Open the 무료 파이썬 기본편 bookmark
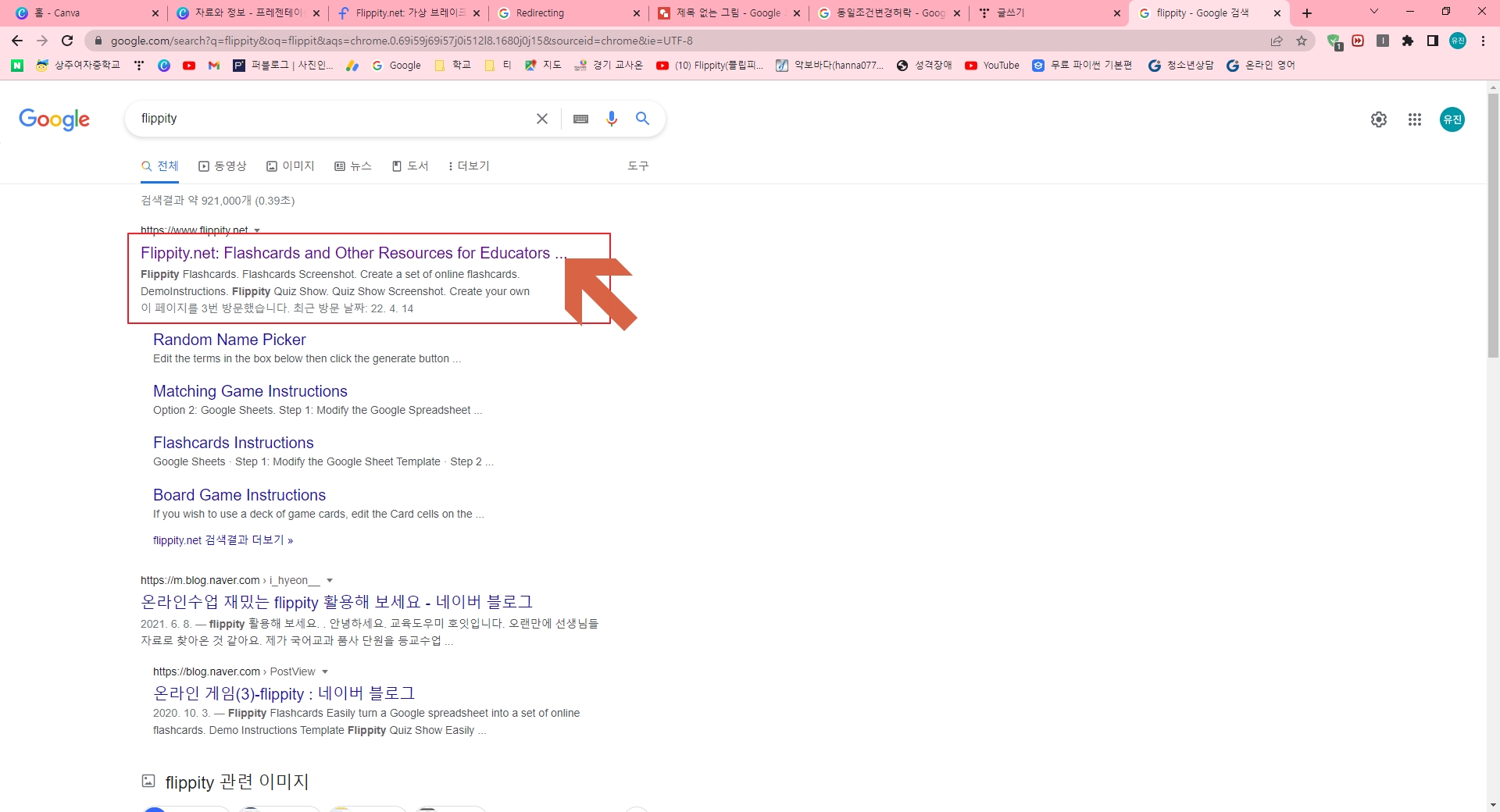 [1082, 66]
